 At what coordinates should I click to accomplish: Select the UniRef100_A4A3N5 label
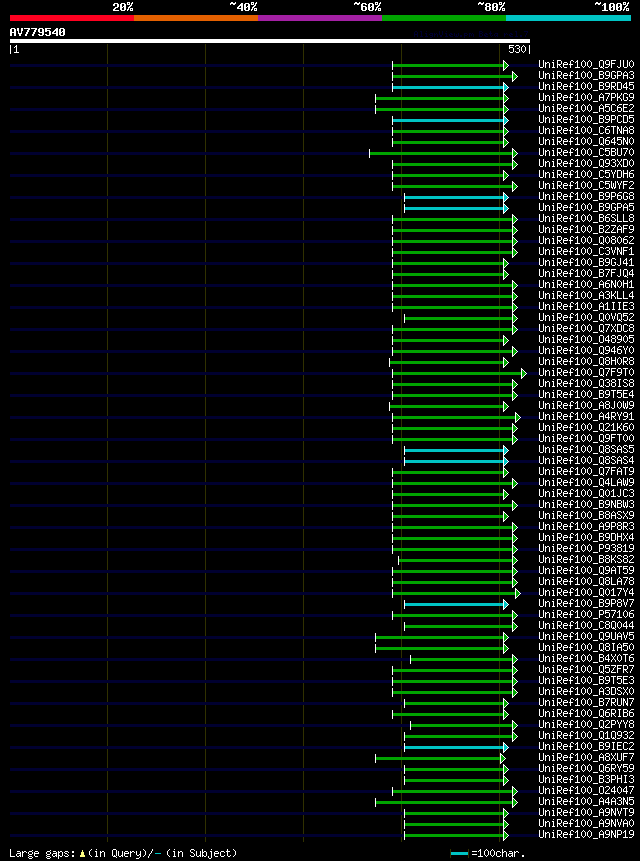point(586,801)
